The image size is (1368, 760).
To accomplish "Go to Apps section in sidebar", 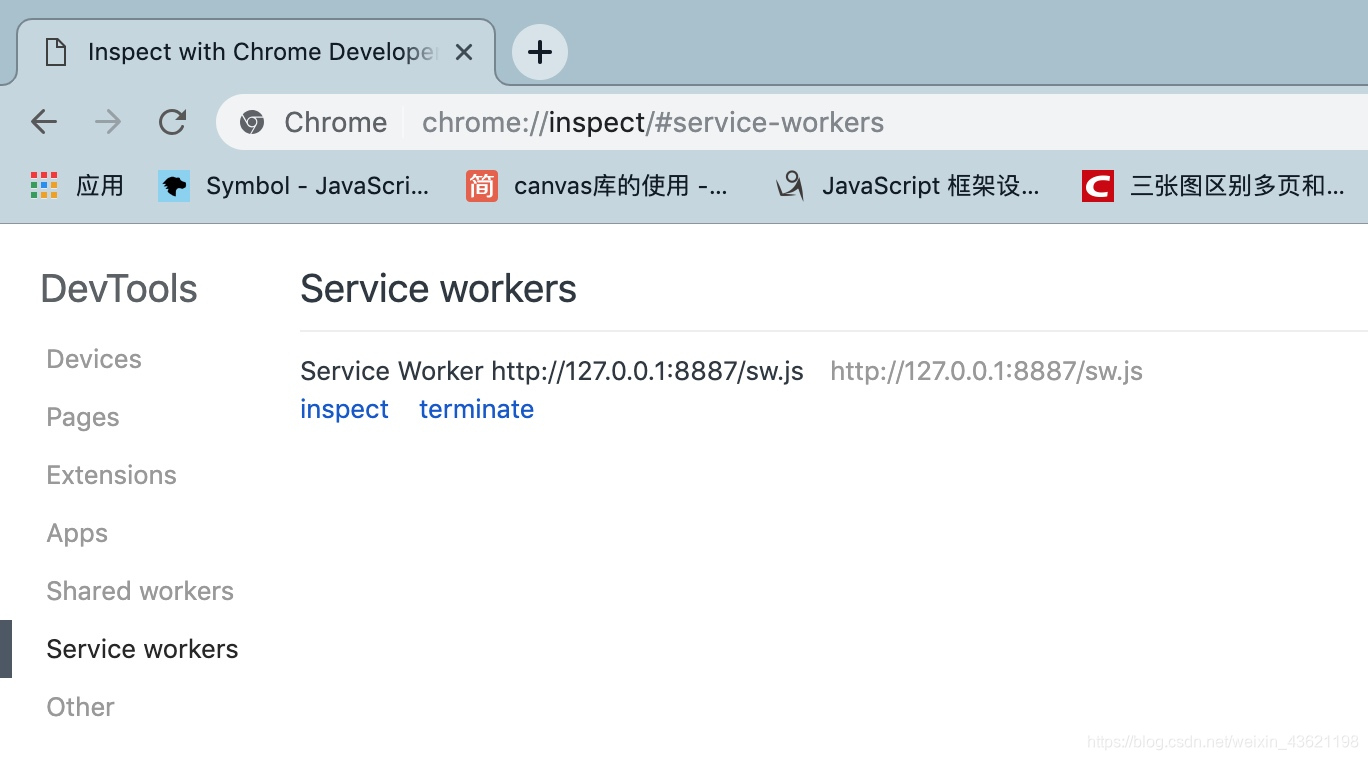I will [77, 533].
